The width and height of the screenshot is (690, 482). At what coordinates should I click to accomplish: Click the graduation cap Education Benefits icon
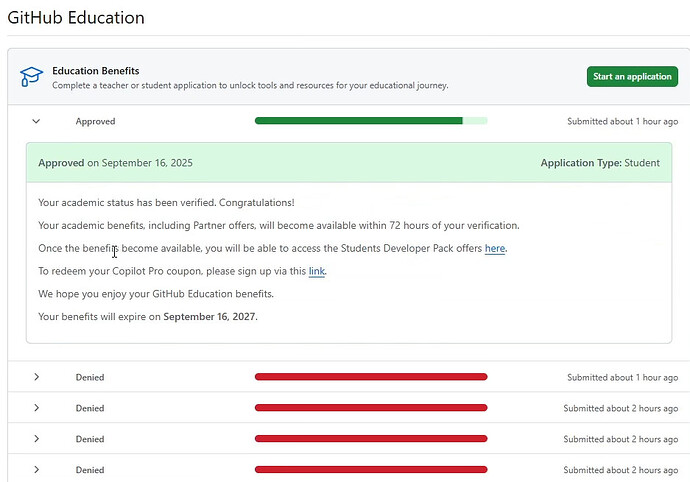[x=32, y=77]
